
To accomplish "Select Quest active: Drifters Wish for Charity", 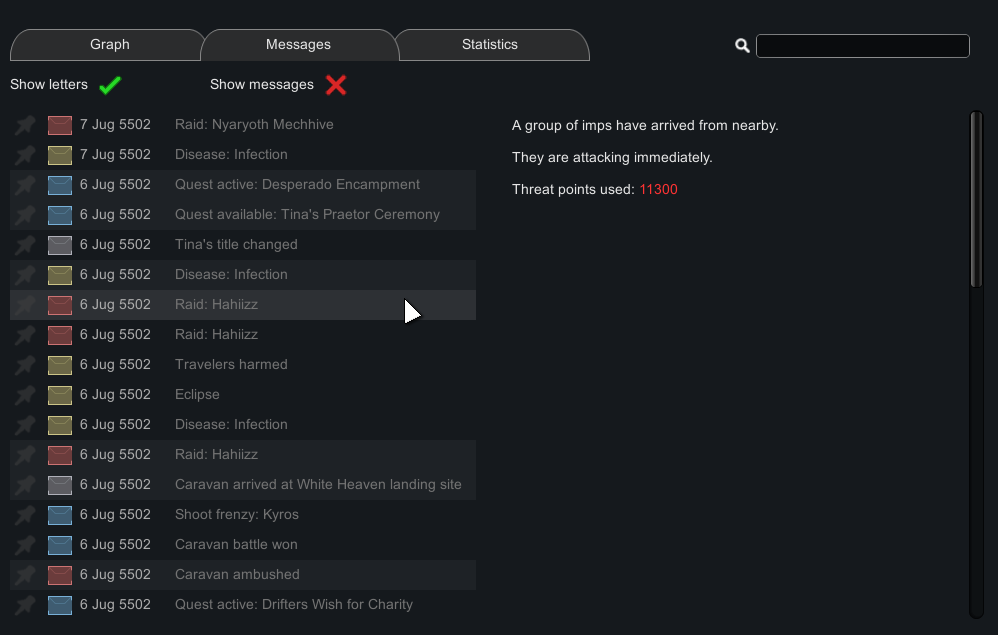I will tap(293, 605).
